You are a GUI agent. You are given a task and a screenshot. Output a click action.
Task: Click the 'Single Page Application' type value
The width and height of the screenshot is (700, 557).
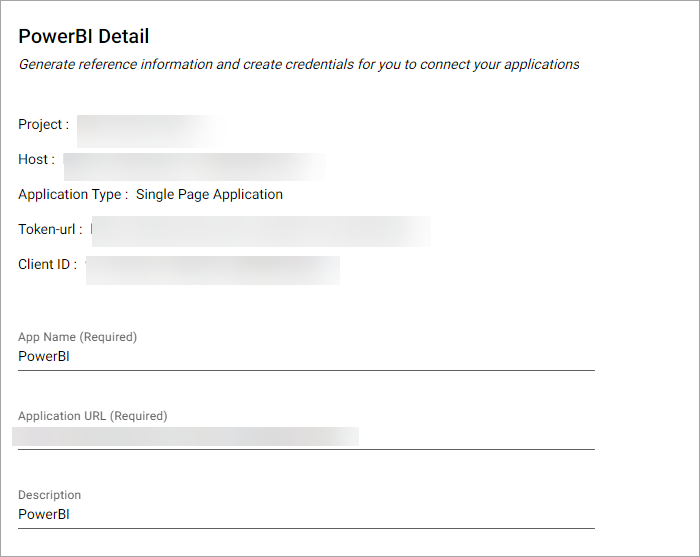point(209,195)
